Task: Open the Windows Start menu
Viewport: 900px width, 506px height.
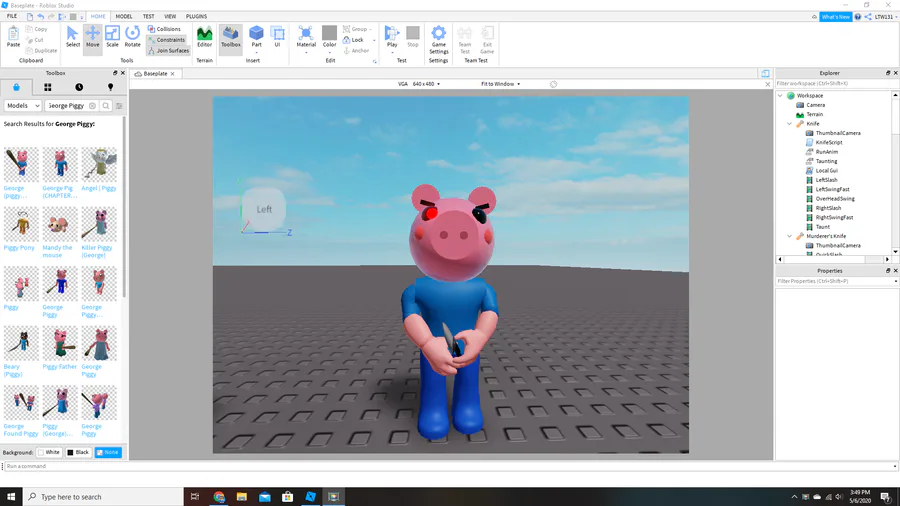Action: (11, 497)
